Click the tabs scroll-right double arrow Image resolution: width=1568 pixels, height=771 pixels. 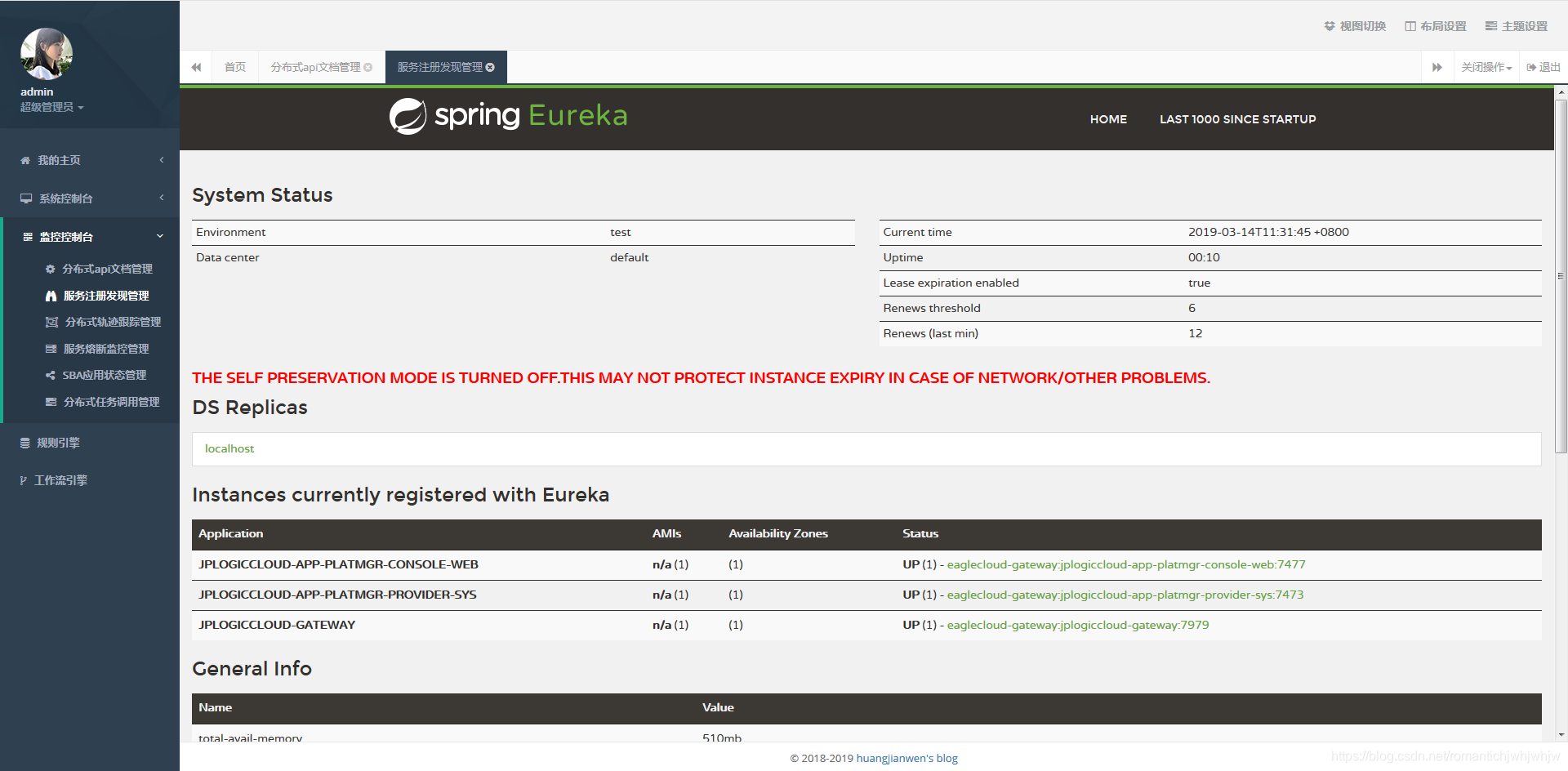pos(1437,67)
